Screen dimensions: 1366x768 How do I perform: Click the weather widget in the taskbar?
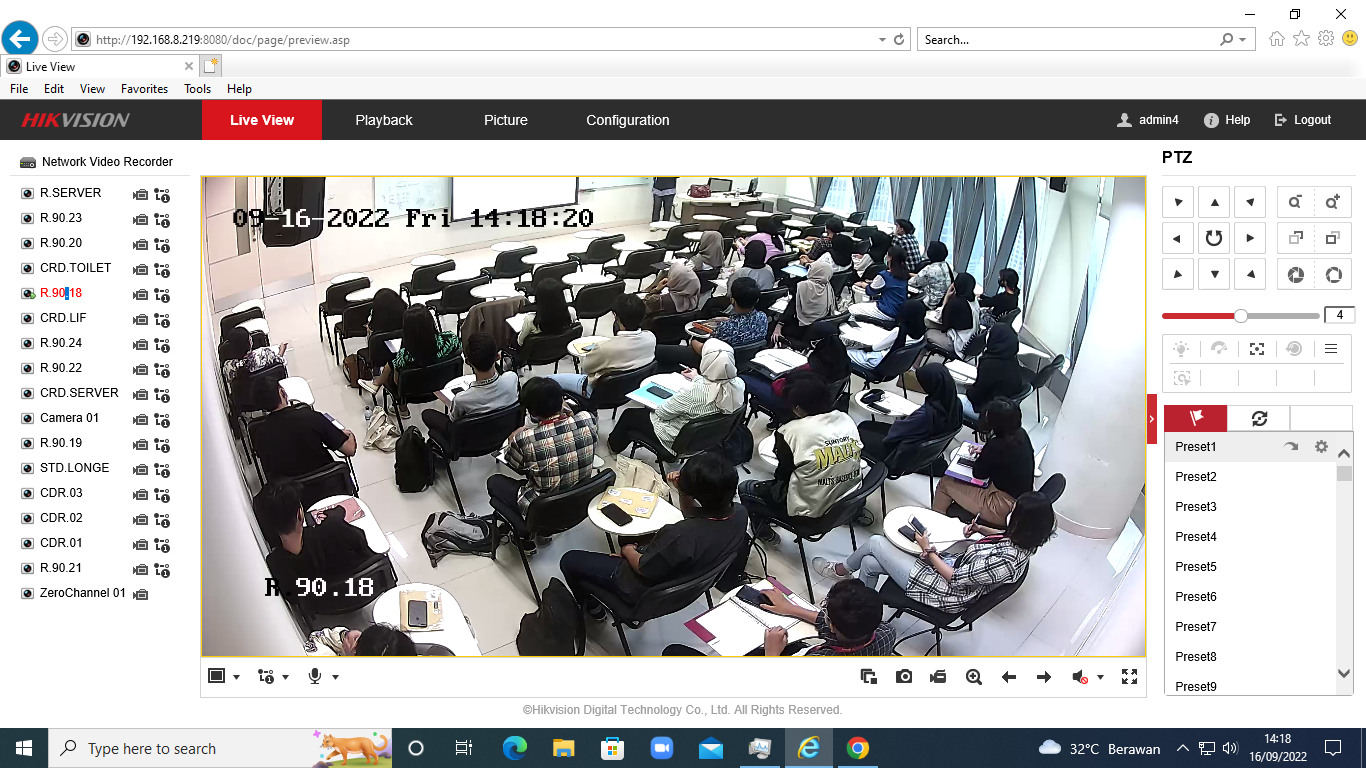[x=1099, y=748]
